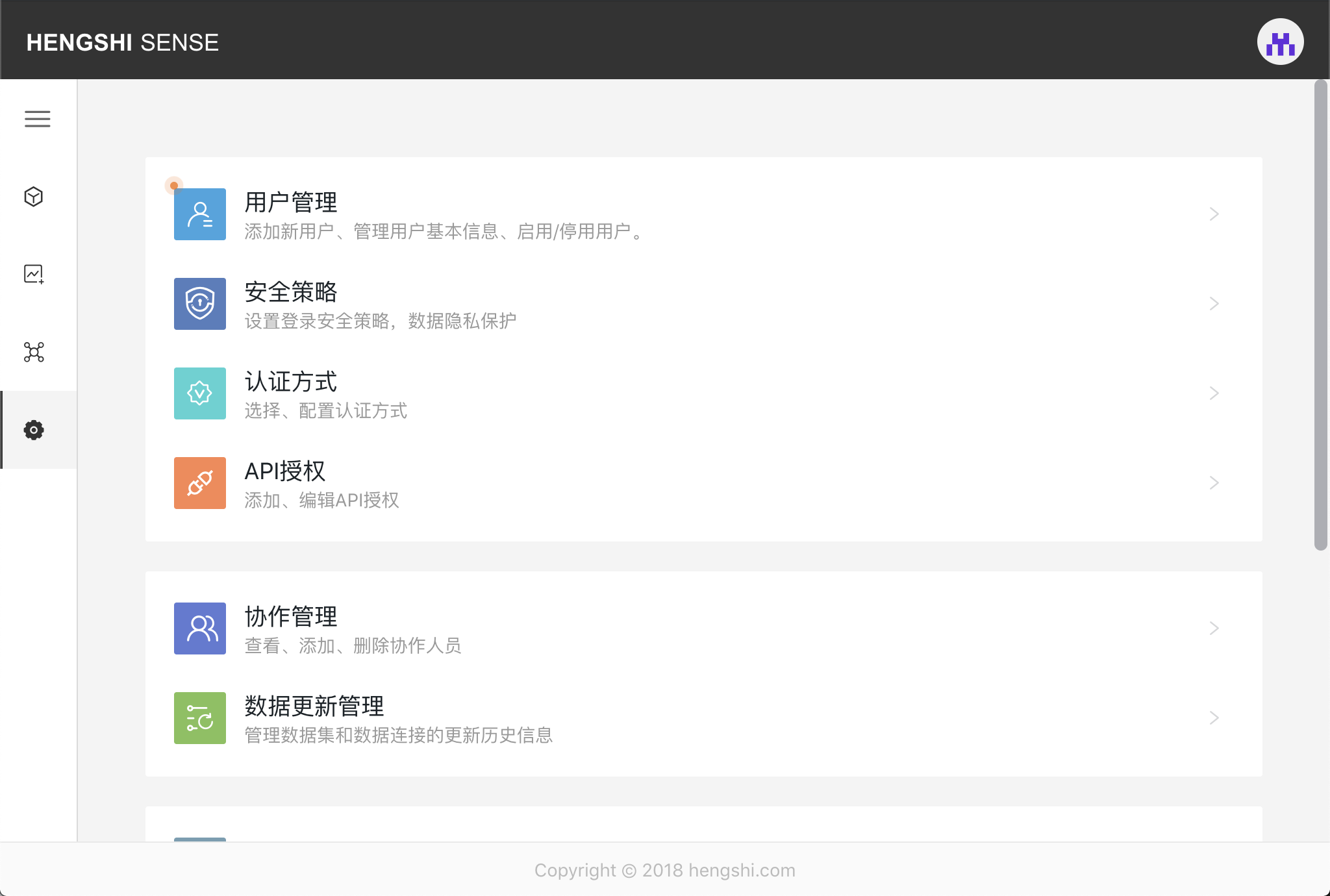1330x896 pixels.
Task: Click the 认证方式 badge icon
Action: click(x=200, y=393)
